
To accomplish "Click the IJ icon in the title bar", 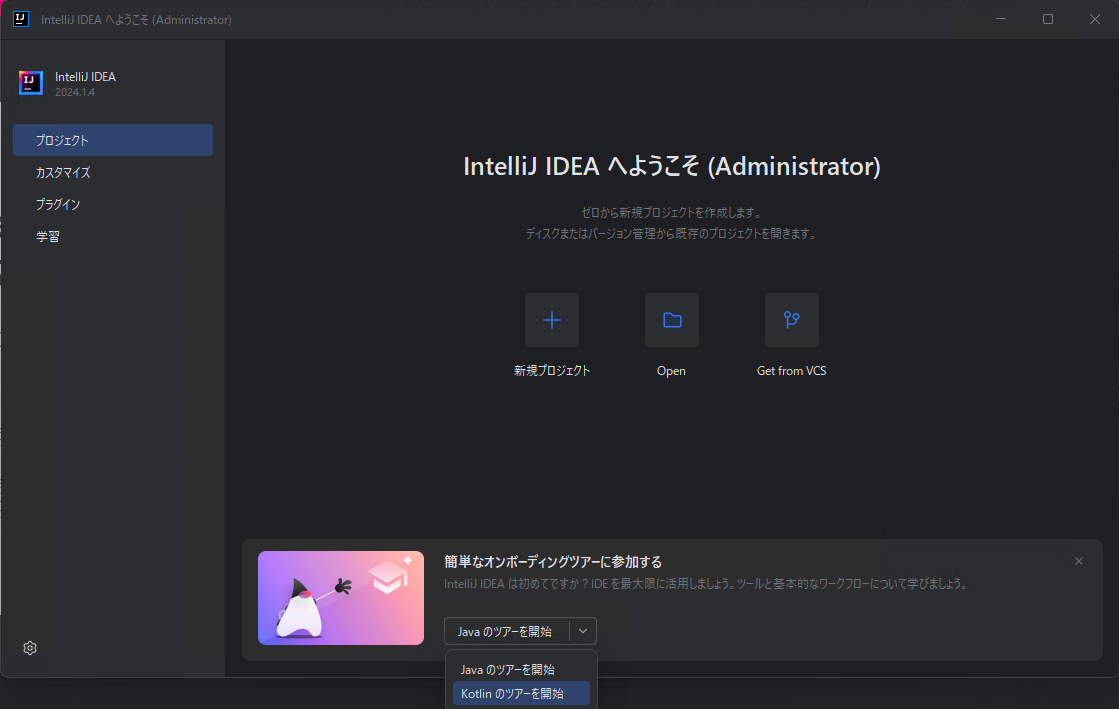I will tap(20, 18).
